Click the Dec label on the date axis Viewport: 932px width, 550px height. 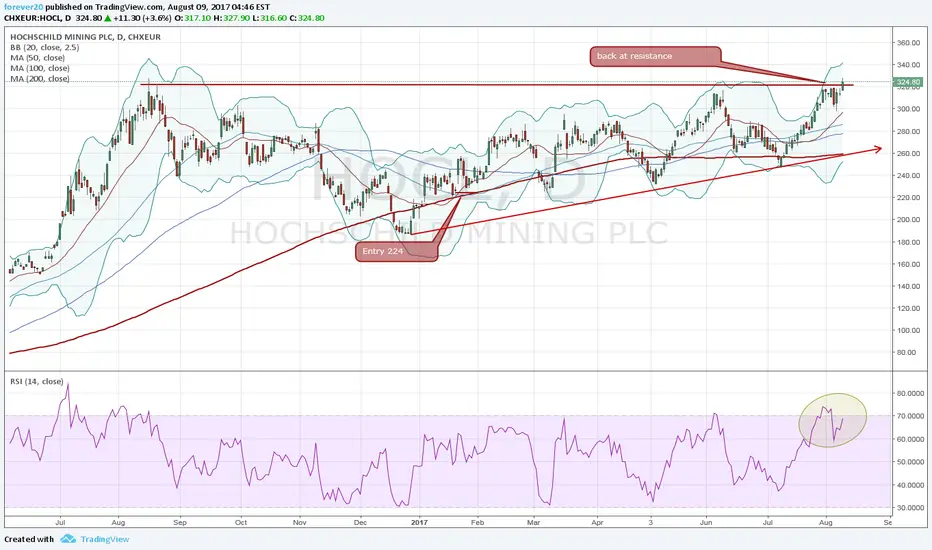(360, 523)
